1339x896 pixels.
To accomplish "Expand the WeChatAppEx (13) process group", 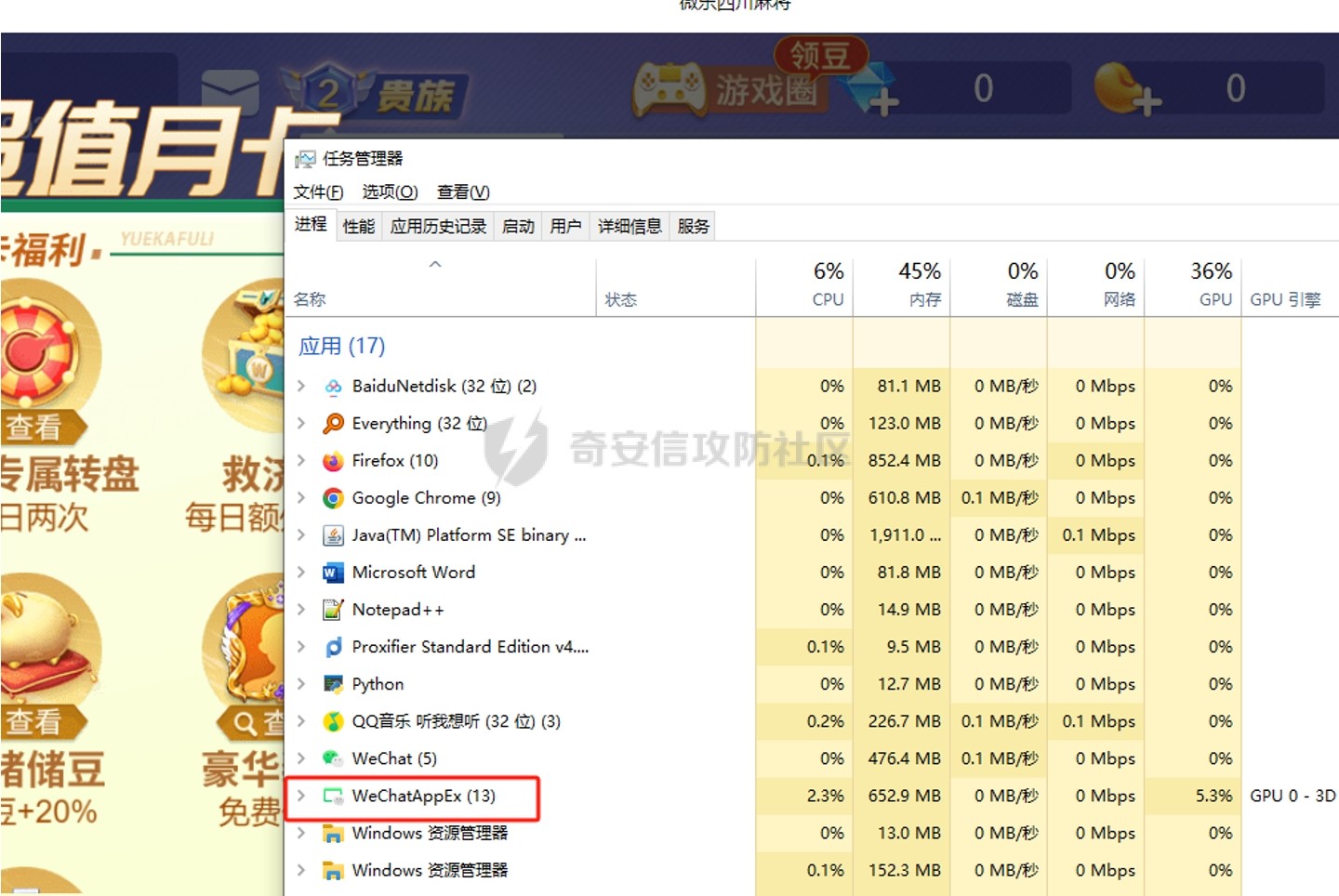I will [301, 796].
